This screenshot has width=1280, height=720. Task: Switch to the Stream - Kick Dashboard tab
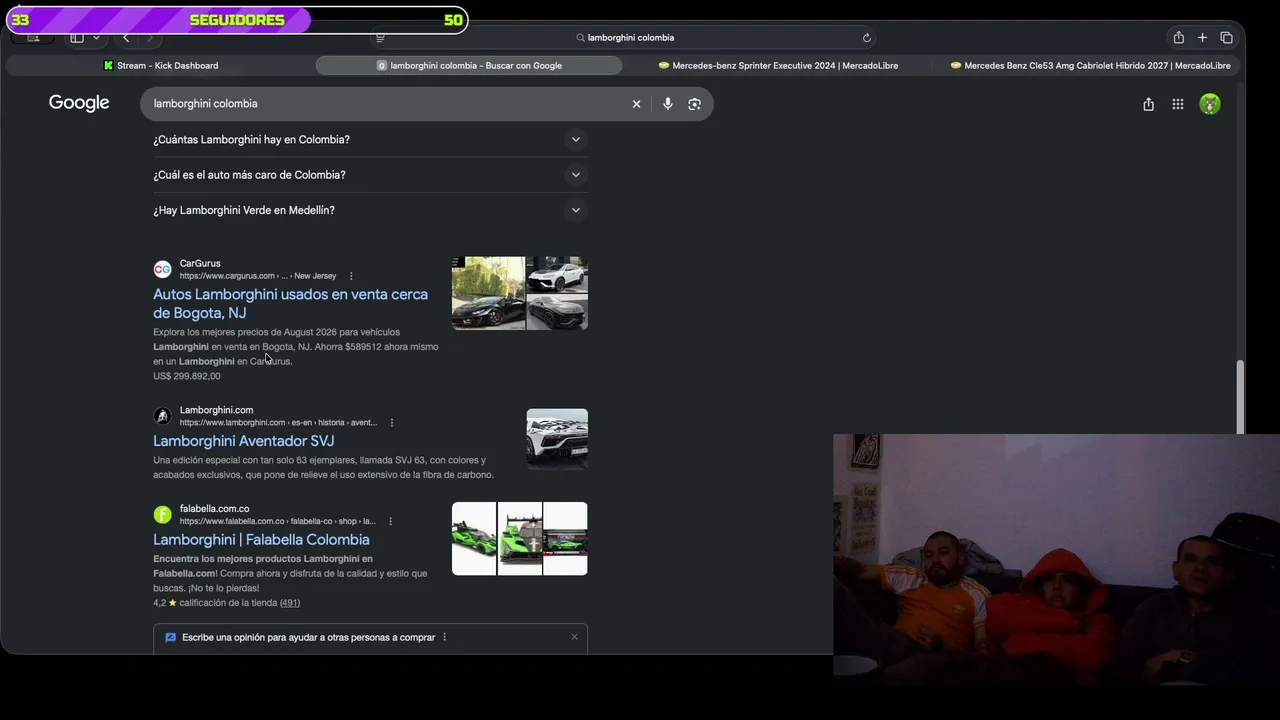(x=161, y=66)
